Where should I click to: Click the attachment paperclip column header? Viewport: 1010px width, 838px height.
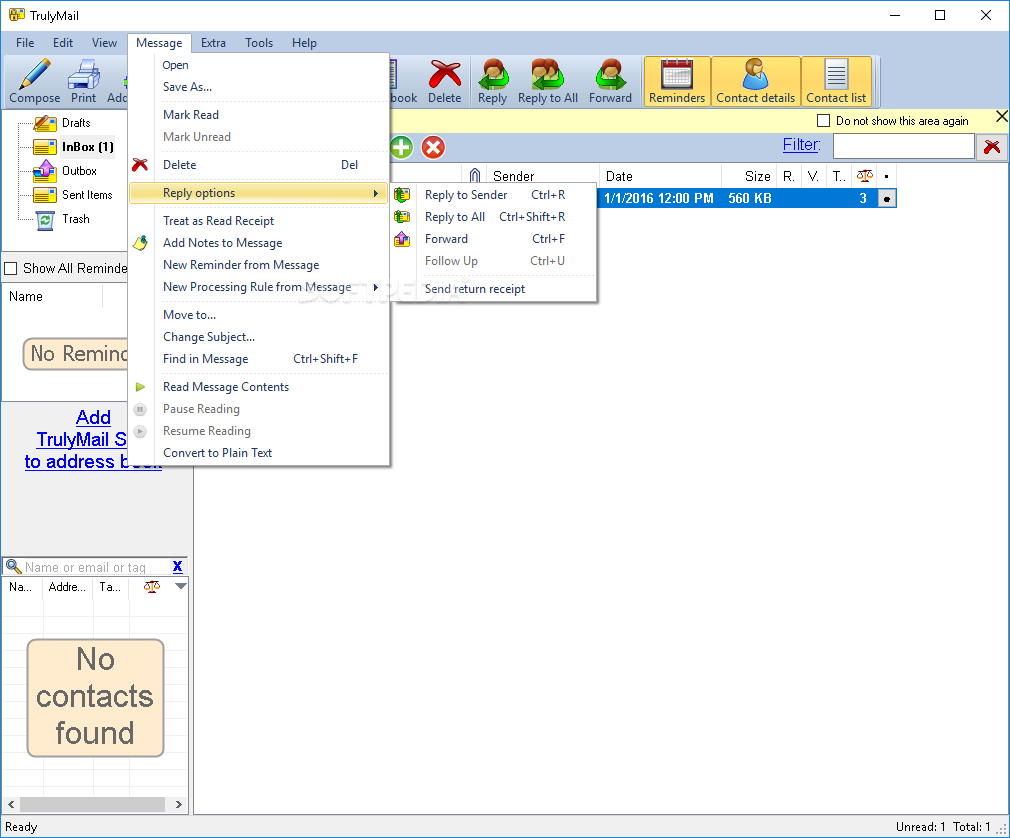[475, 176]
